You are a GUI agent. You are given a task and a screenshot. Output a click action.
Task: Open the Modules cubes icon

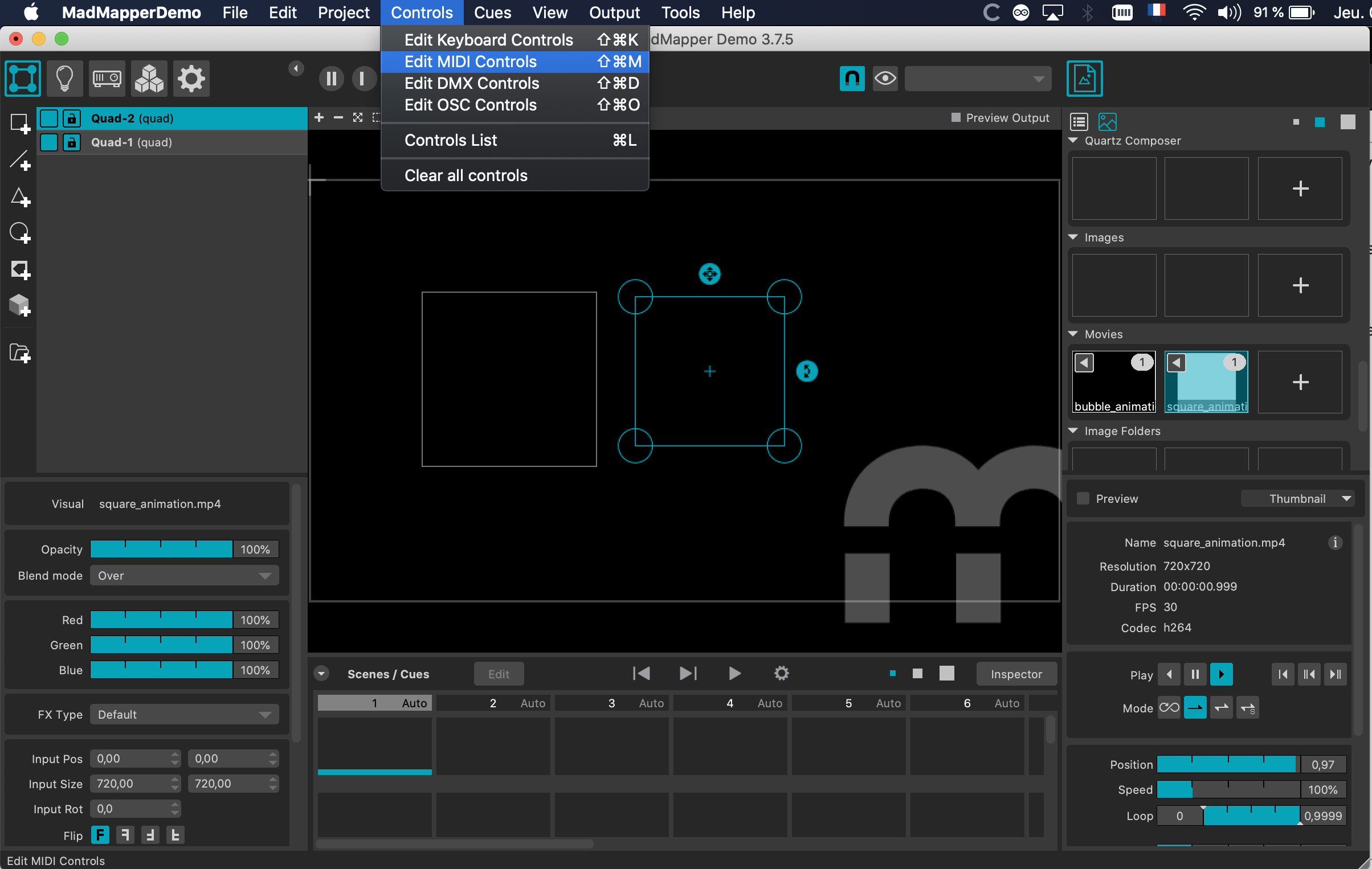coord(149,79)
